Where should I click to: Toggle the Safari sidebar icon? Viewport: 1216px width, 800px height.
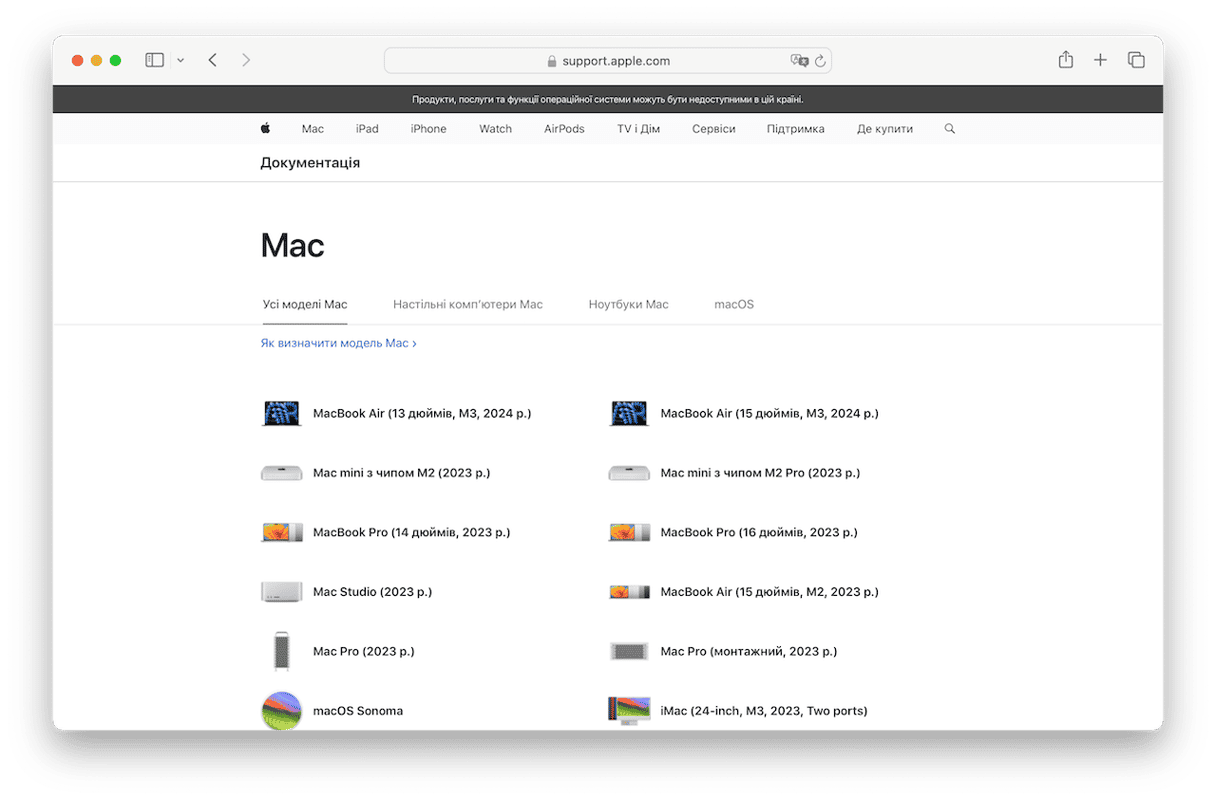click(154, 60)
